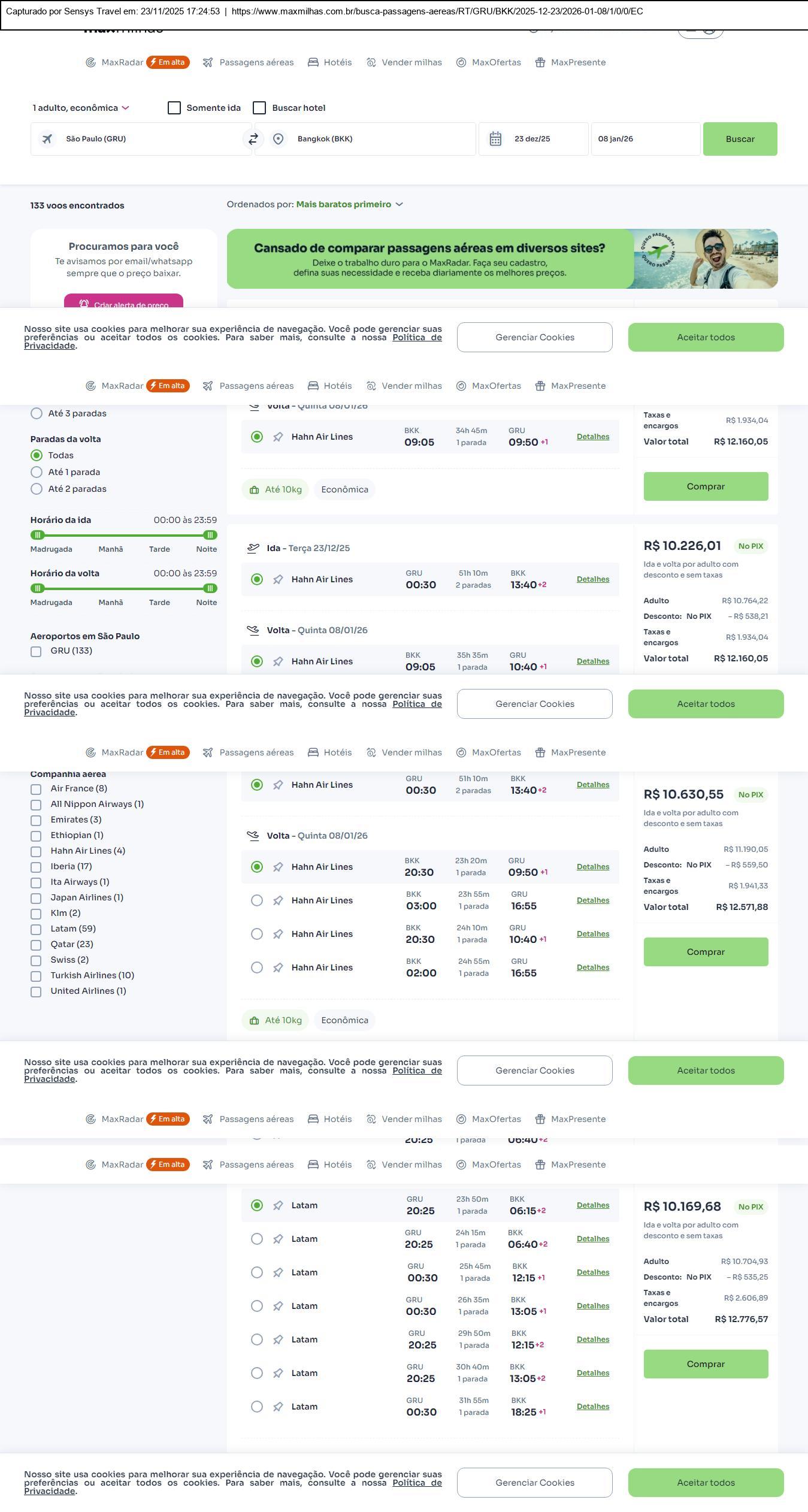Viewport: 808px width, 1512px height.
Task: Click the airplane icon beside São Paulo (GRU)
Action: 47,139
